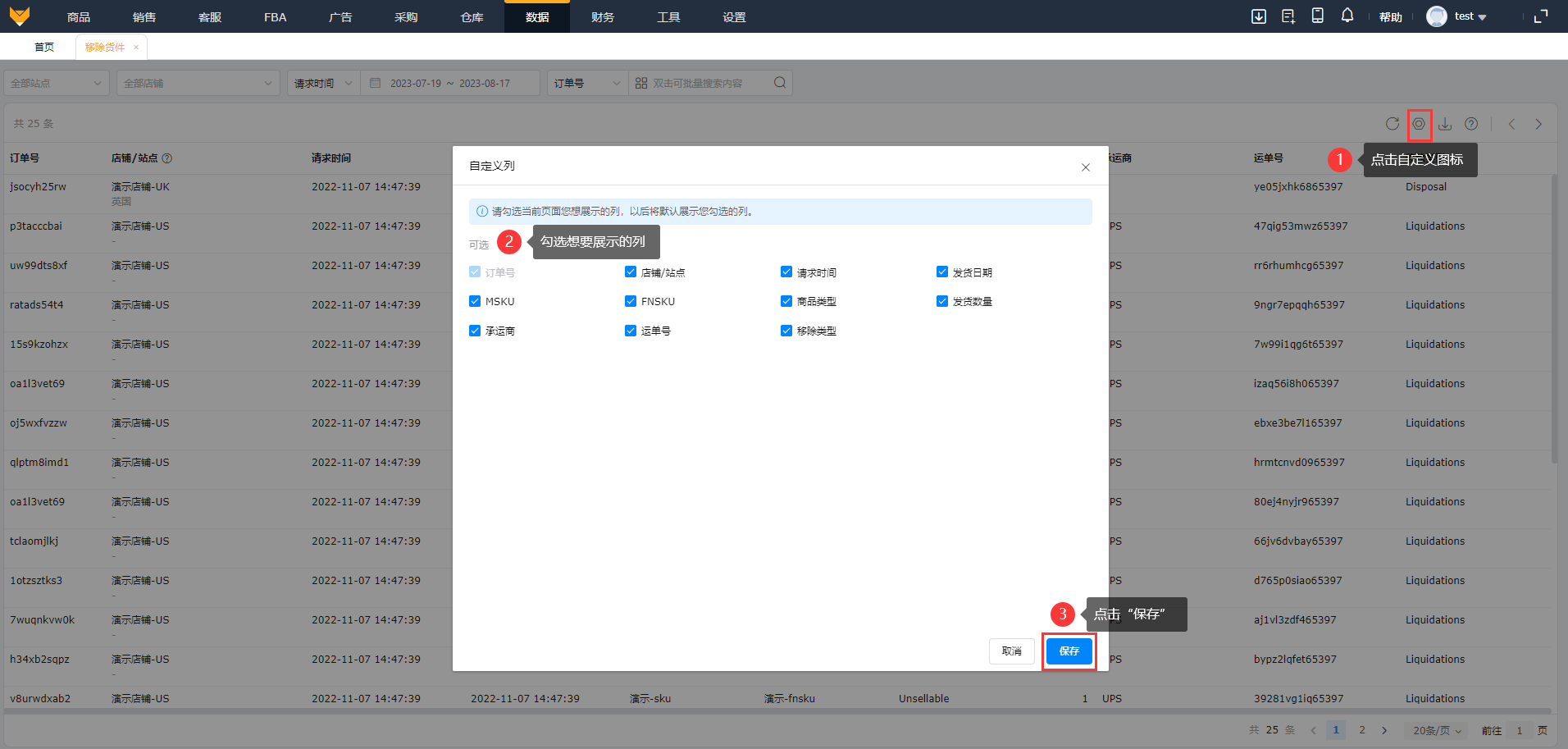
Task: Open the FBA menu
Action: click(x=276, y=16)
